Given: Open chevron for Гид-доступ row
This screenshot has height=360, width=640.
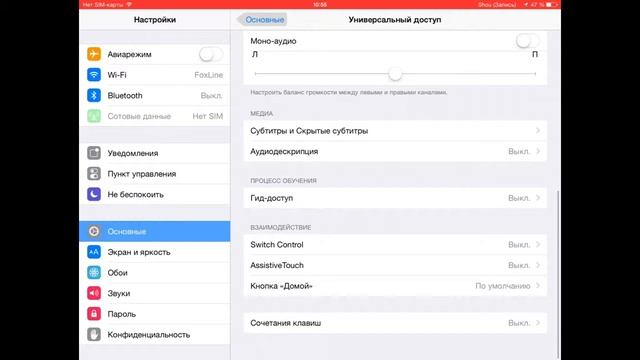Looking at the screenshot, I should pyautogui.click(x=538, y=198).
